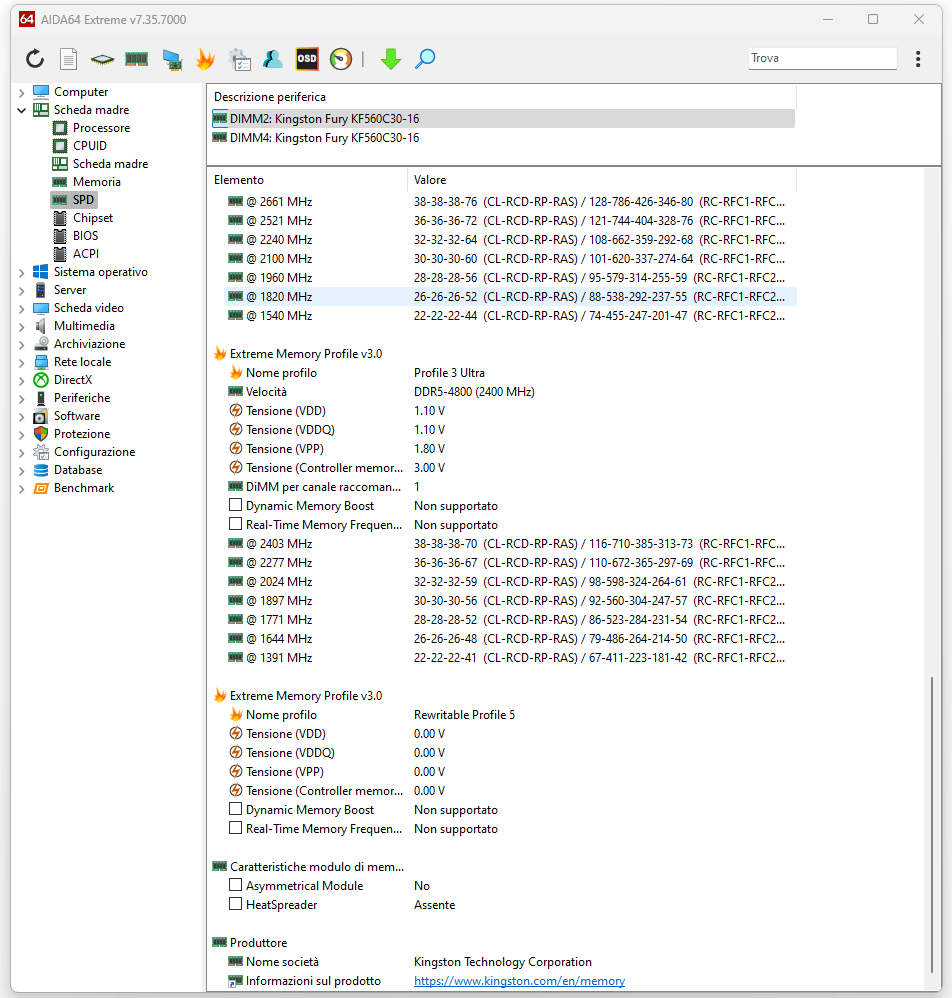Expand the DirectX tree node
This screenshot has height=998, width=952.
(22, 381)
